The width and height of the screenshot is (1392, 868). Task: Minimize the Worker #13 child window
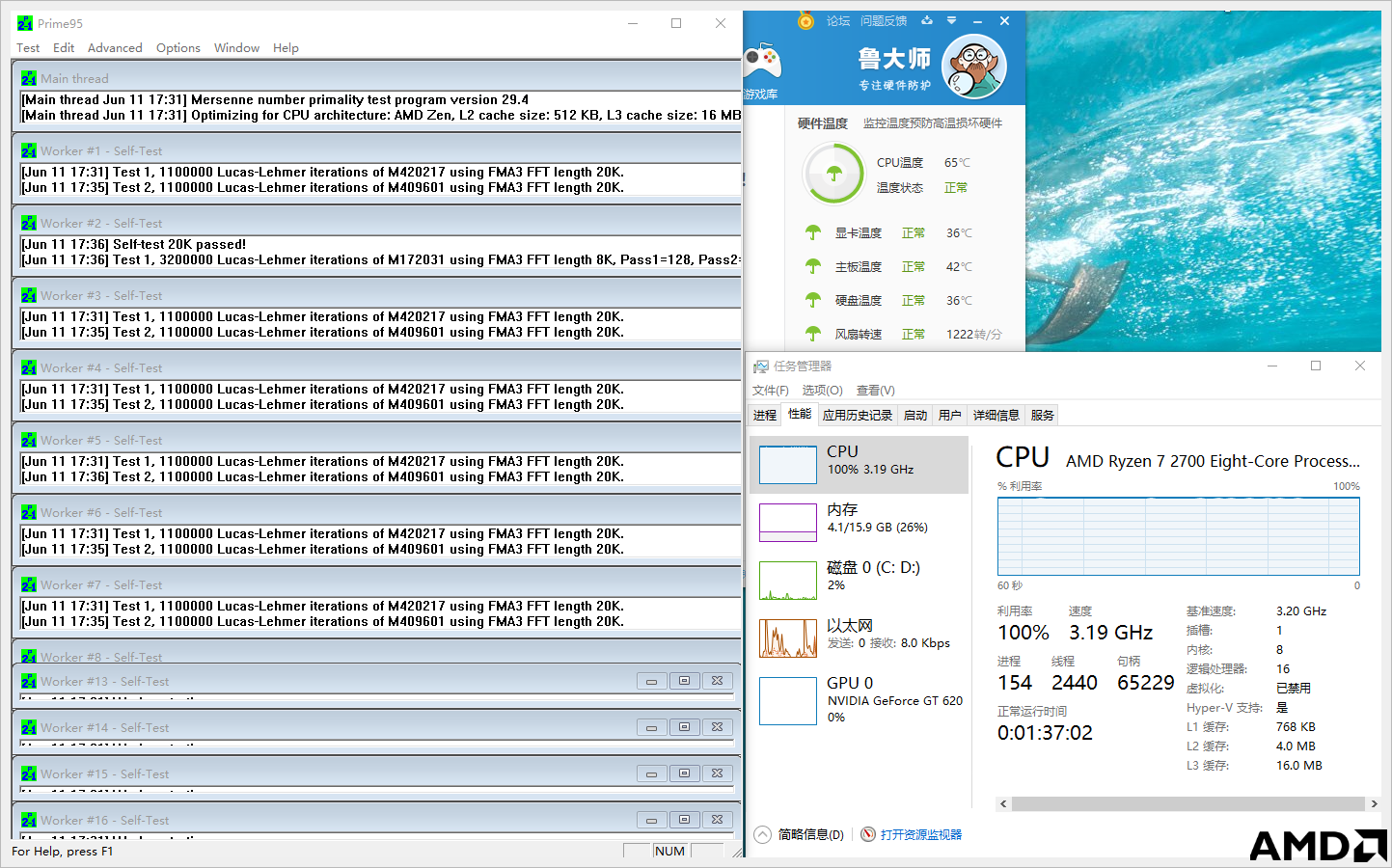click(652, 681)
